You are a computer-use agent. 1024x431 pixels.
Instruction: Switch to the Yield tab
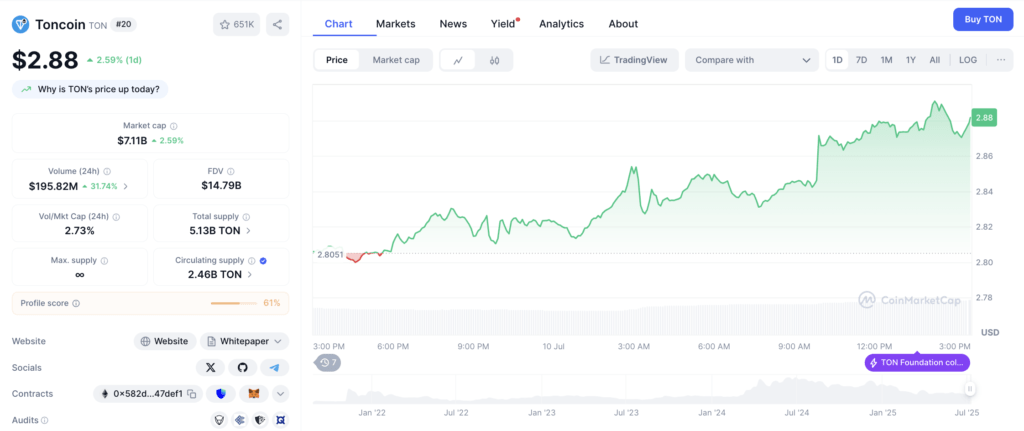(x=504, y=24)
